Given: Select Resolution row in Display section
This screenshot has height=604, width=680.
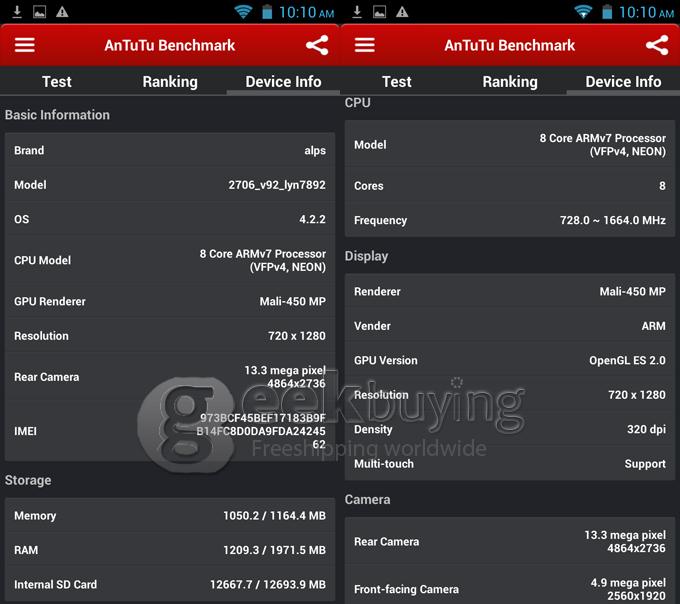Looking at the screenshot, I should tap(510, 395).
